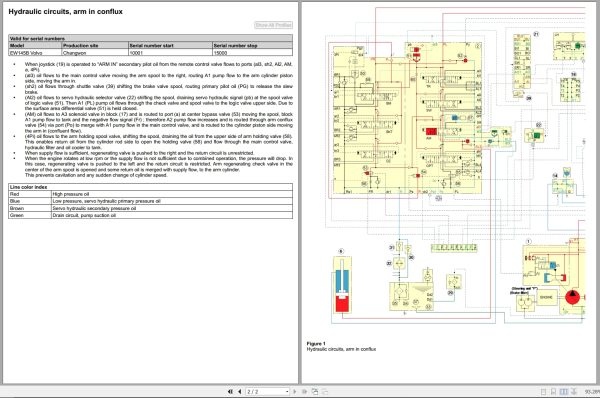The height and width of the screenshot is (398, 600).
Task: Select continuous page view icon
Action: (x=553, y=391)
